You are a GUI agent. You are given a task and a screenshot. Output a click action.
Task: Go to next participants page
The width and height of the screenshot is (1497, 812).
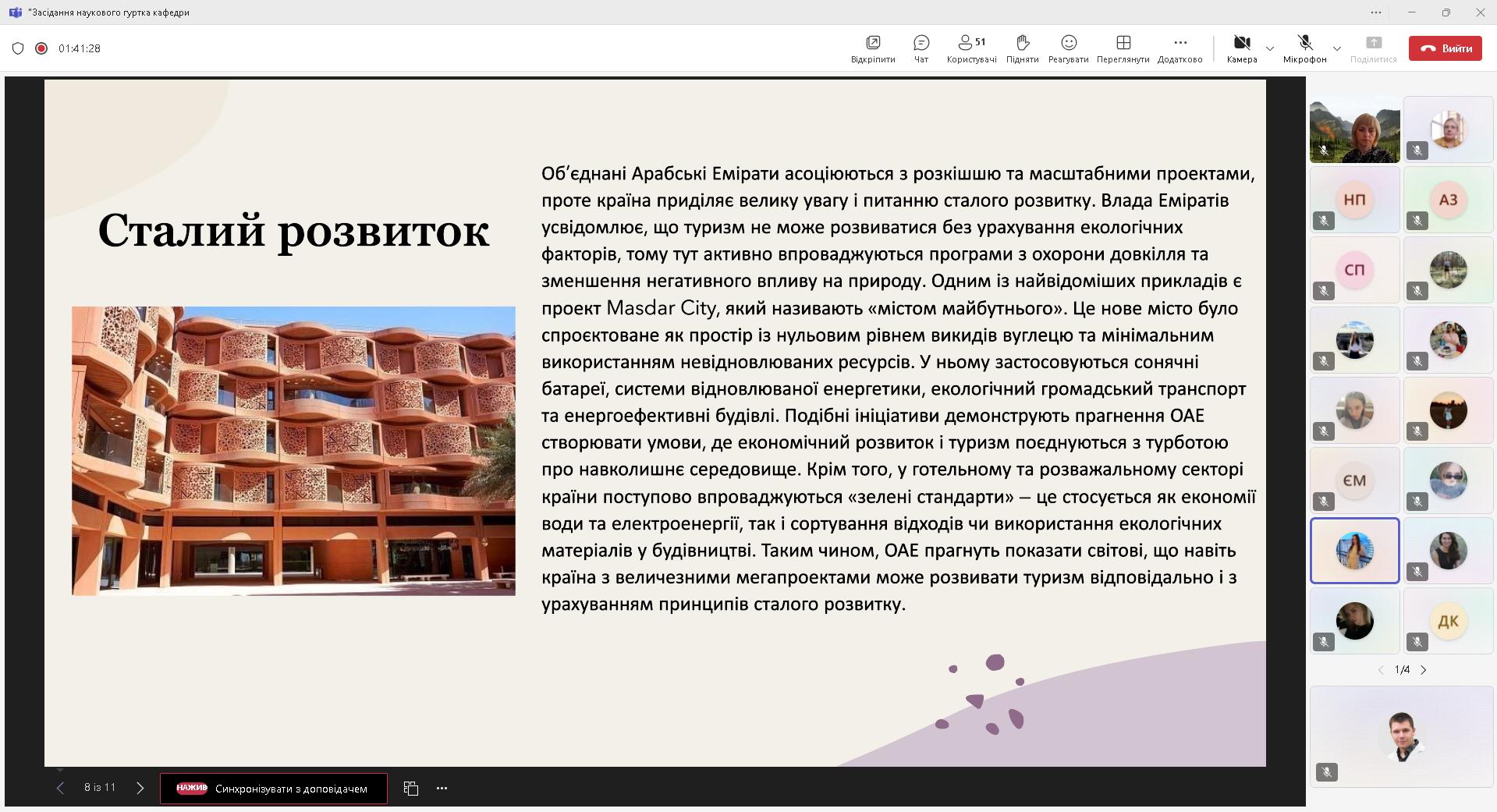(x=1424, y=670)
